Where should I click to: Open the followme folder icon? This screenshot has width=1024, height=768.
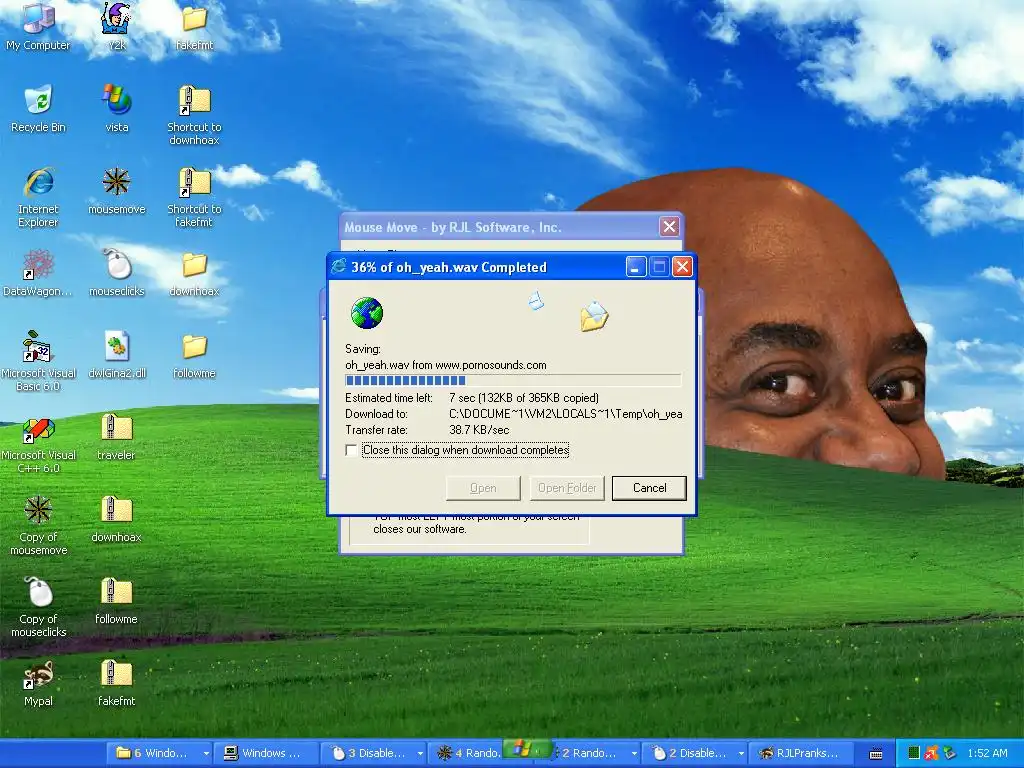click(194, 355)
